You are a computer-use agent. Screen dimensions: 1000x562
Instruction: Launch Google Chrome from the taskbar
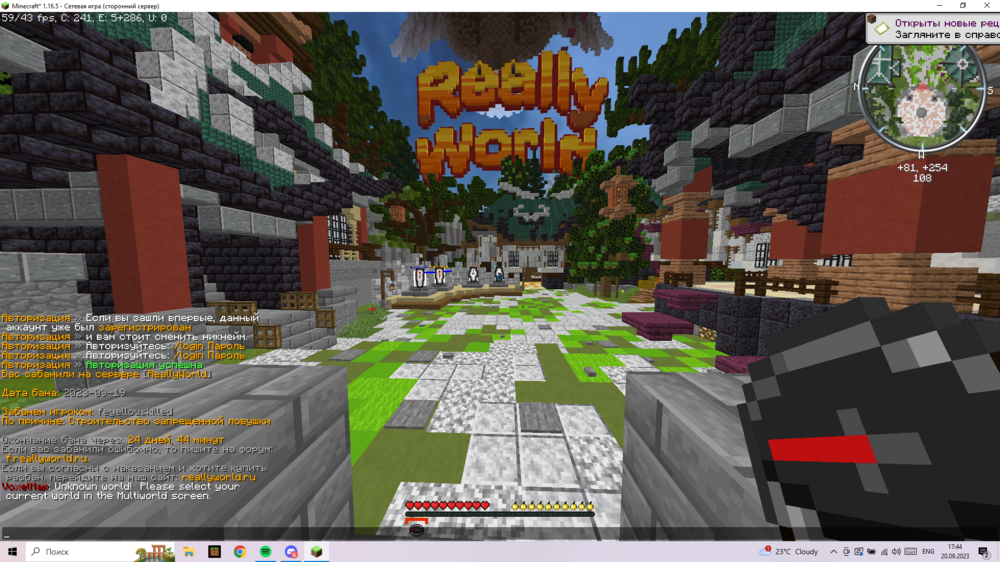(240, 552)
